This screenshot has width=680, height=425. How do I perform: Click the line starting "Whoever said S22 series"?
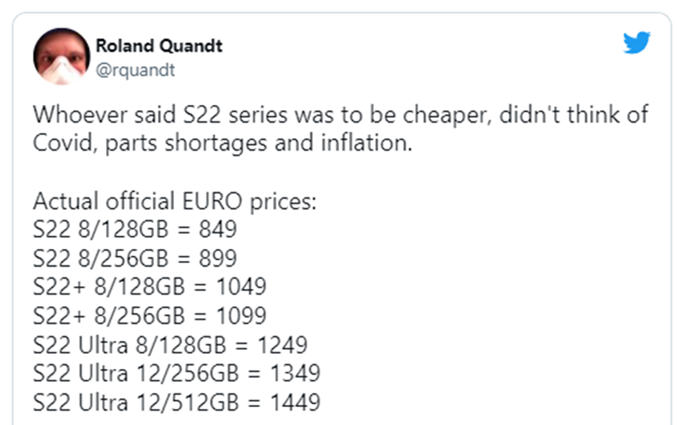(x=340, y=115)
